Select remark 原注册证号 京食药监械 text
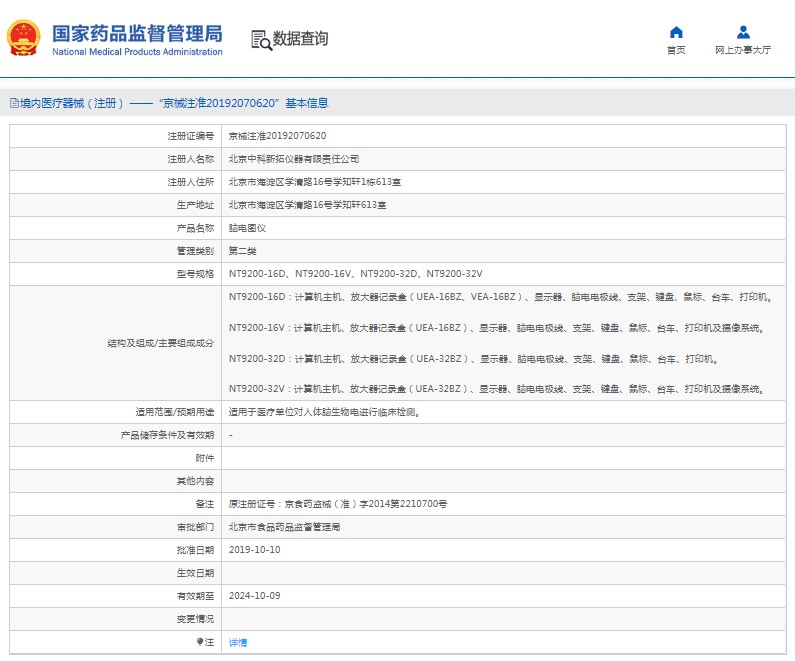Screen dimensions: 795x661 click(338, 504)
